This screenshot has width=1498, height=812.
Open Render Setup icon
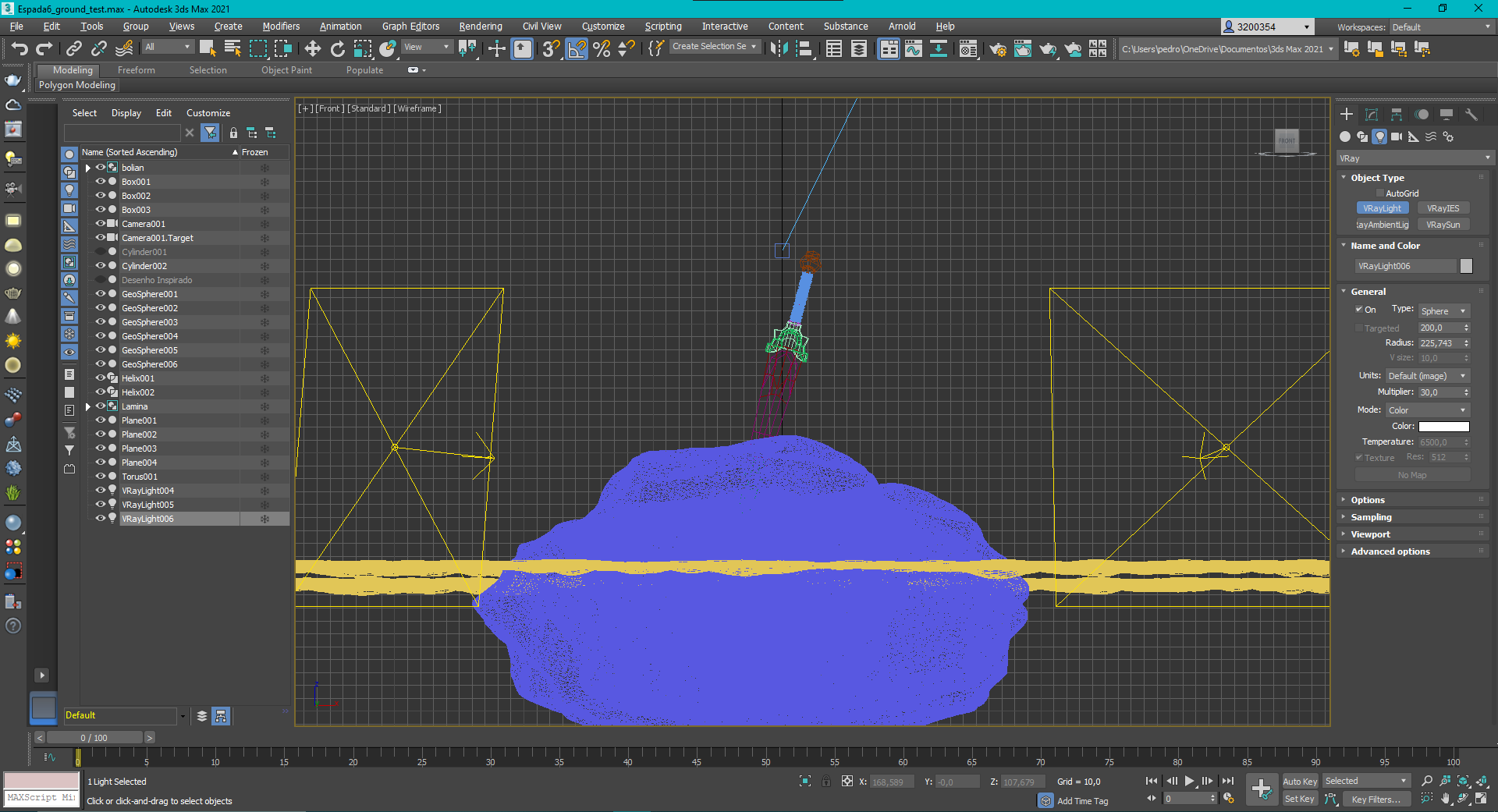[998, 49]
